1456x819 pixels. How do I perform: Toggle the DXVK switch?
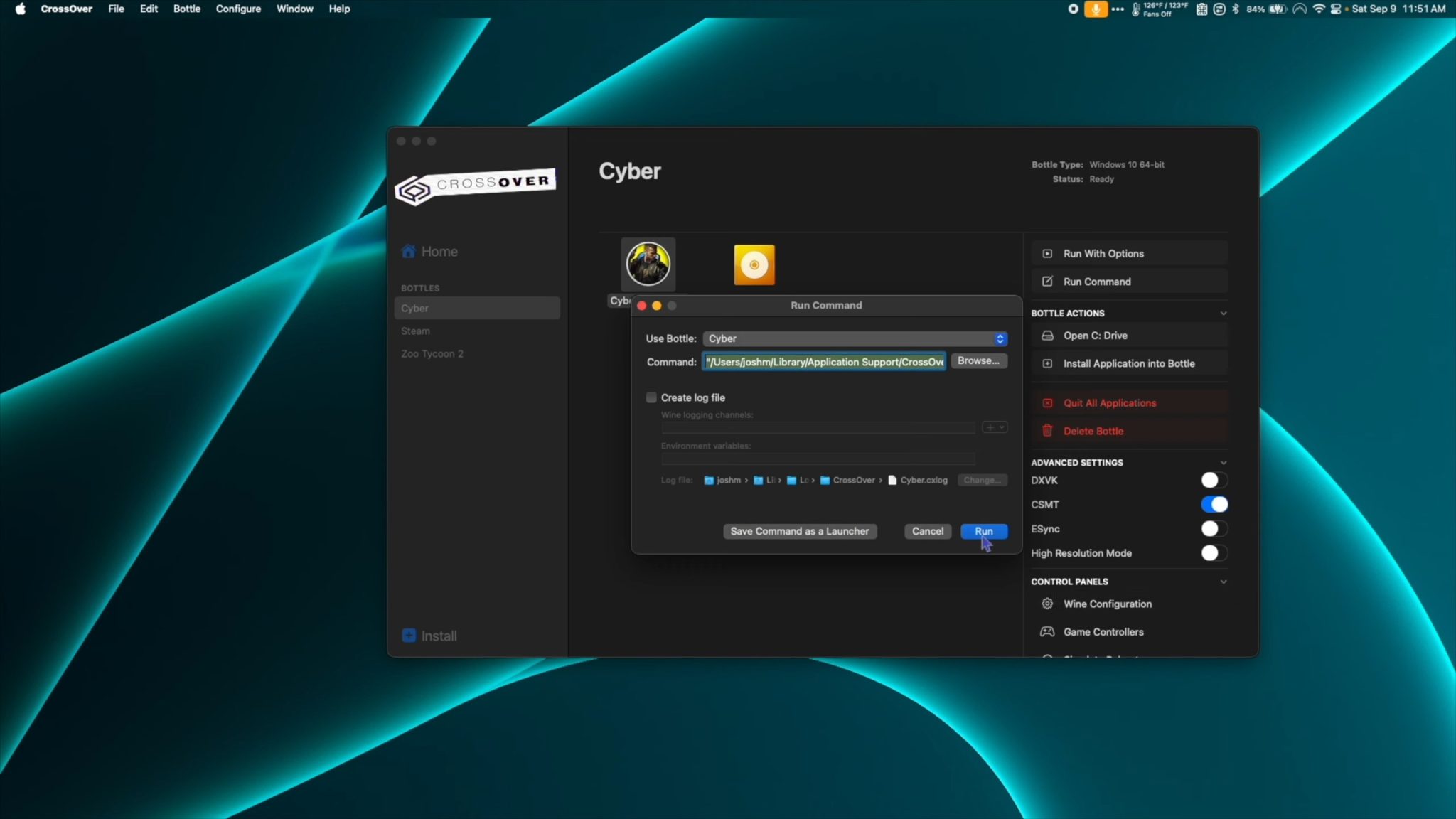[1214, 480]
